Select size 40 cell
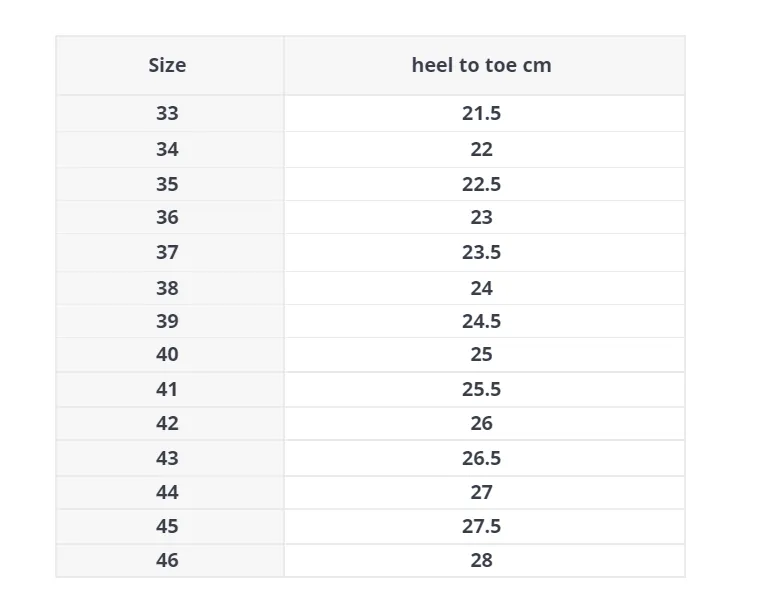This screenshot has width=783, height=593. tap(167, 354)
